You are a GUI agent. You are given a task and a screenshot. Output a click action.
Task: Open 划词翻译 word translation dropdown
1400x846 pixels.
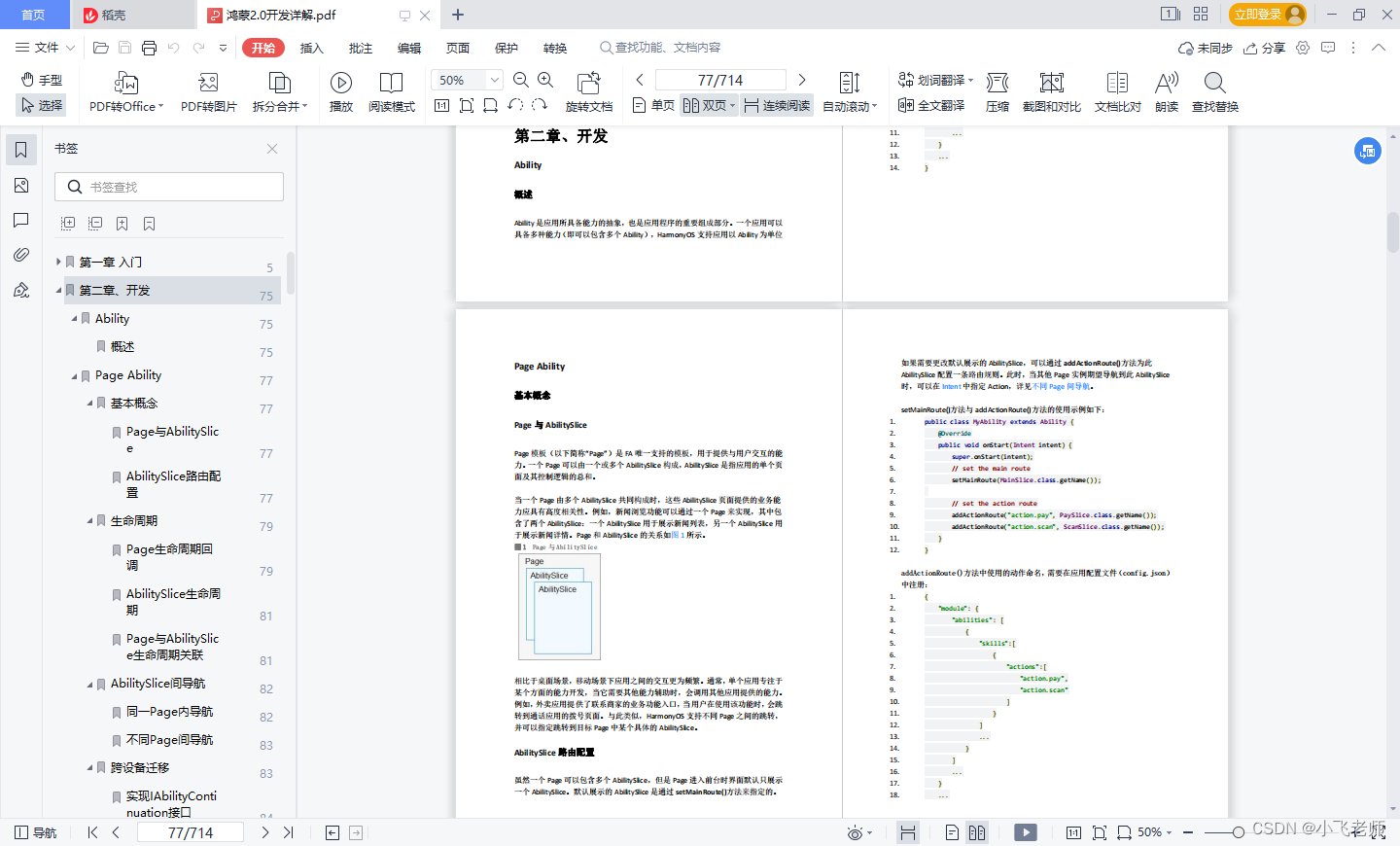936,80
